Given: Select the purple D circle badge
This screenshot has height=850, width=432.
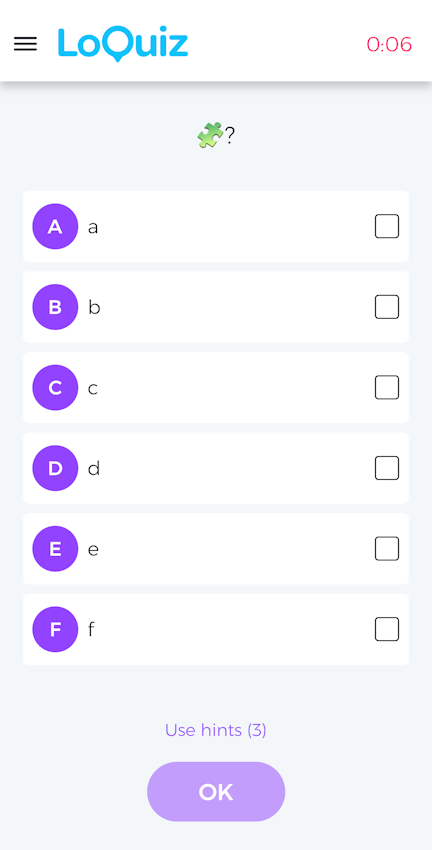Looking at the screenshot, I should [55, 468].
